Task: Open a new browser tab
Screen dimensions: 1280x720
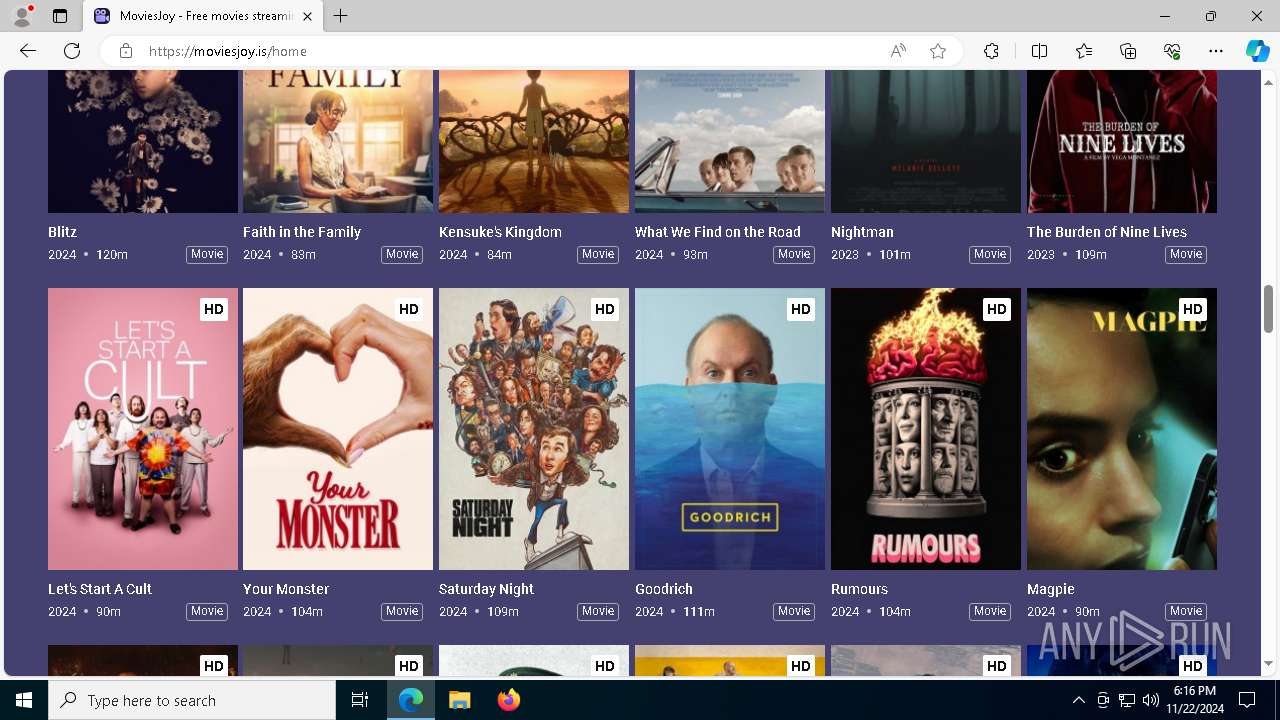Action: 340,16
